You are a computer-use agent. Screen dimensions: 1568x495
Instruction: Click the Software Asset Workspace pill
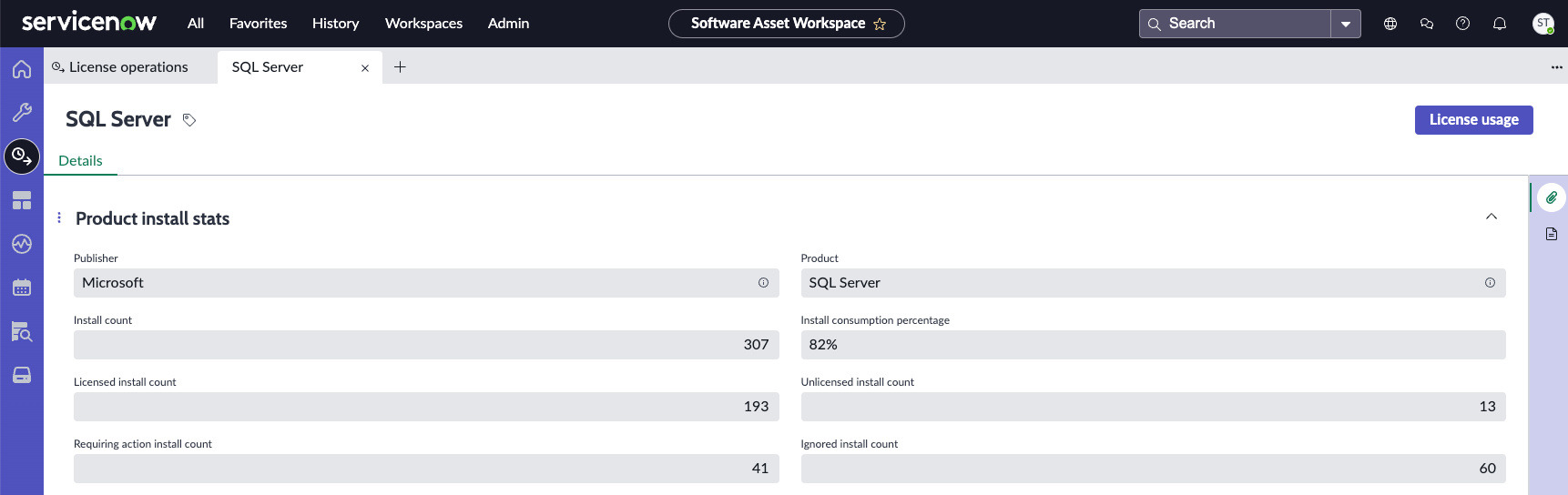(787, 24)
